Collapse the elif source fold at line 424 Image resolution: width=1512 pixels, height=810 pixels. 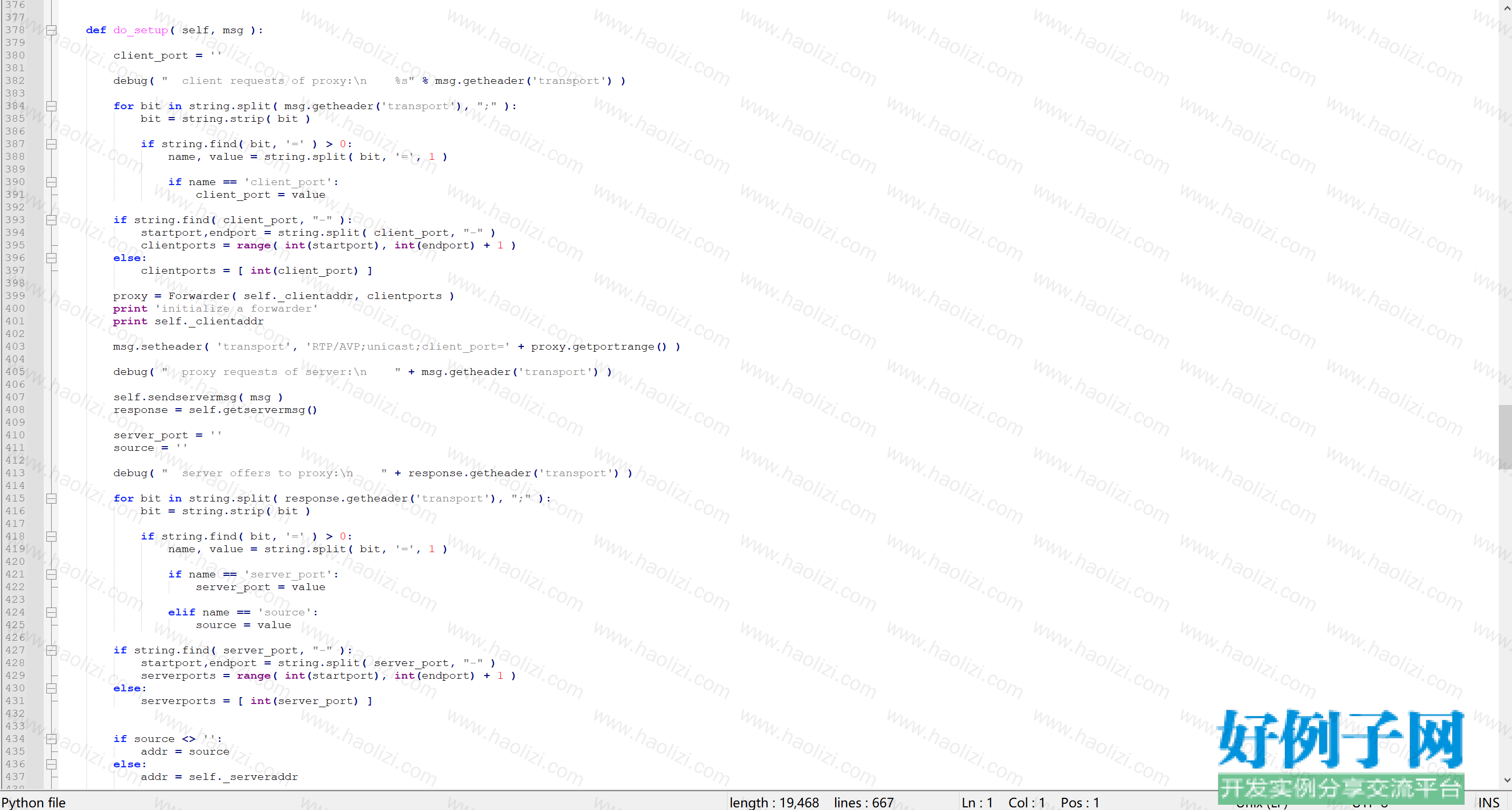(52, 612)
